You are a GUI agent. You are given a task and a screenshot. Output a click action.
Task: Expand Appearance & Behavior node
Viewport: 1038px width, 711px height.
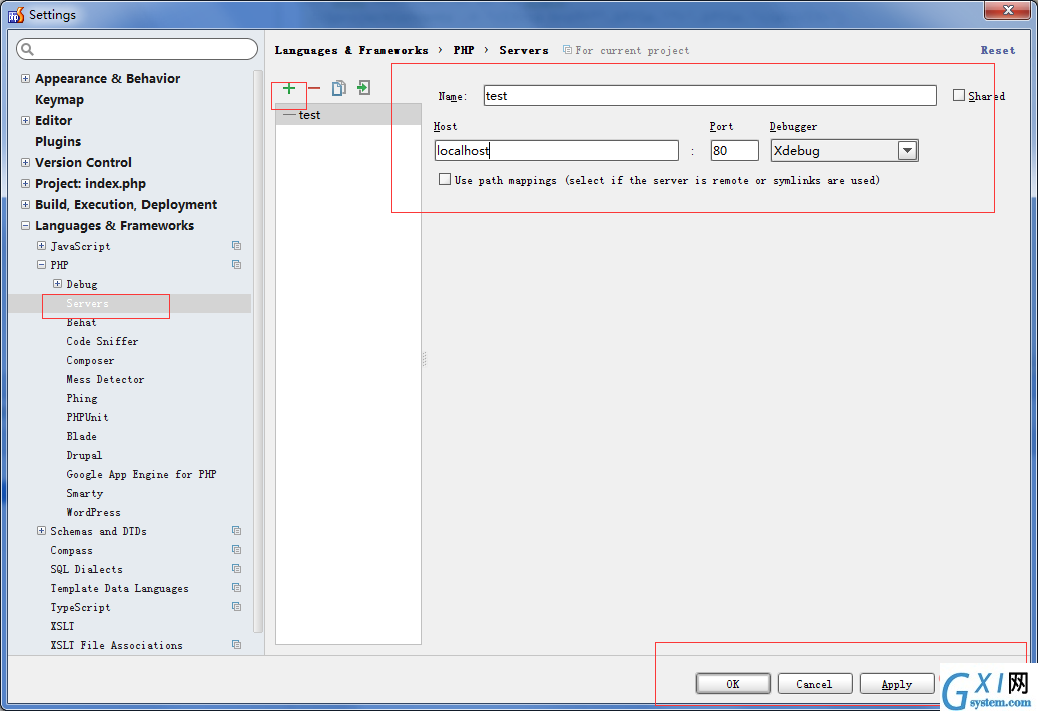pos(25,78)
